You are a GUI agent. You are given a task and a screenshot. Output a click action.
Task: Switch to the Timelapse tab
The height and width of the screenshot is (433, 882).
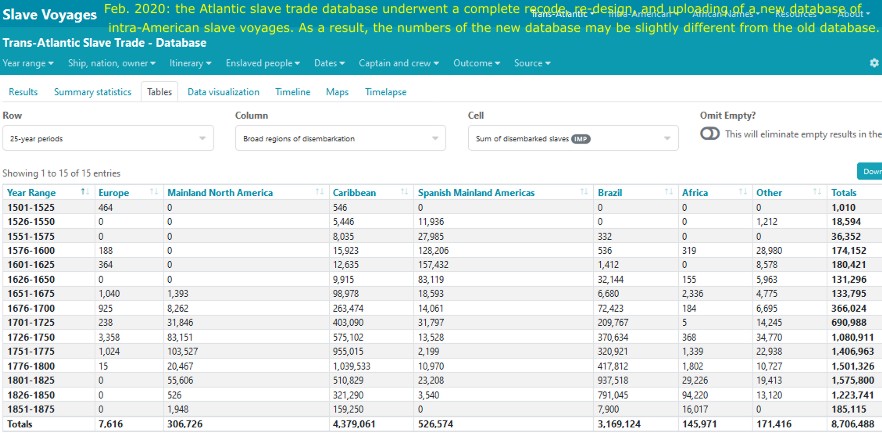(385, 92)
